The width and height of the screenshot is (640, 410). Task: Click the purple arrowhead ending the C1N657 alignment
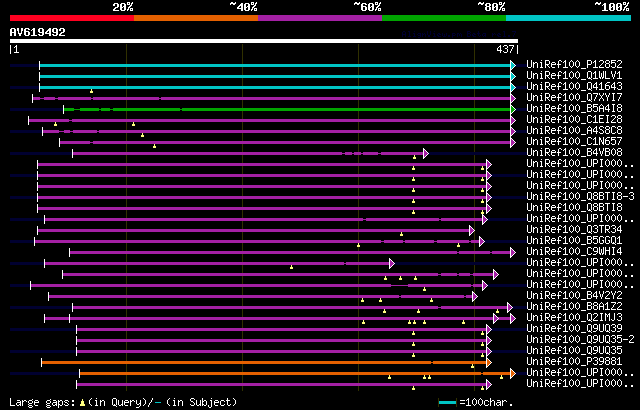(x=513, y=142)
